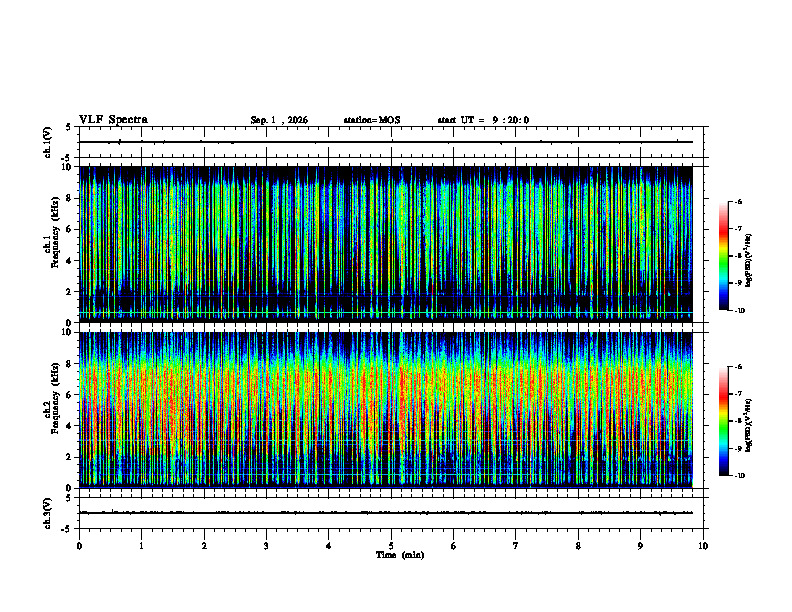Click the 0 minute tick on time axis
Image resolution: width=792 pixels, height=612 pixels.
click(x=79, y=546)
